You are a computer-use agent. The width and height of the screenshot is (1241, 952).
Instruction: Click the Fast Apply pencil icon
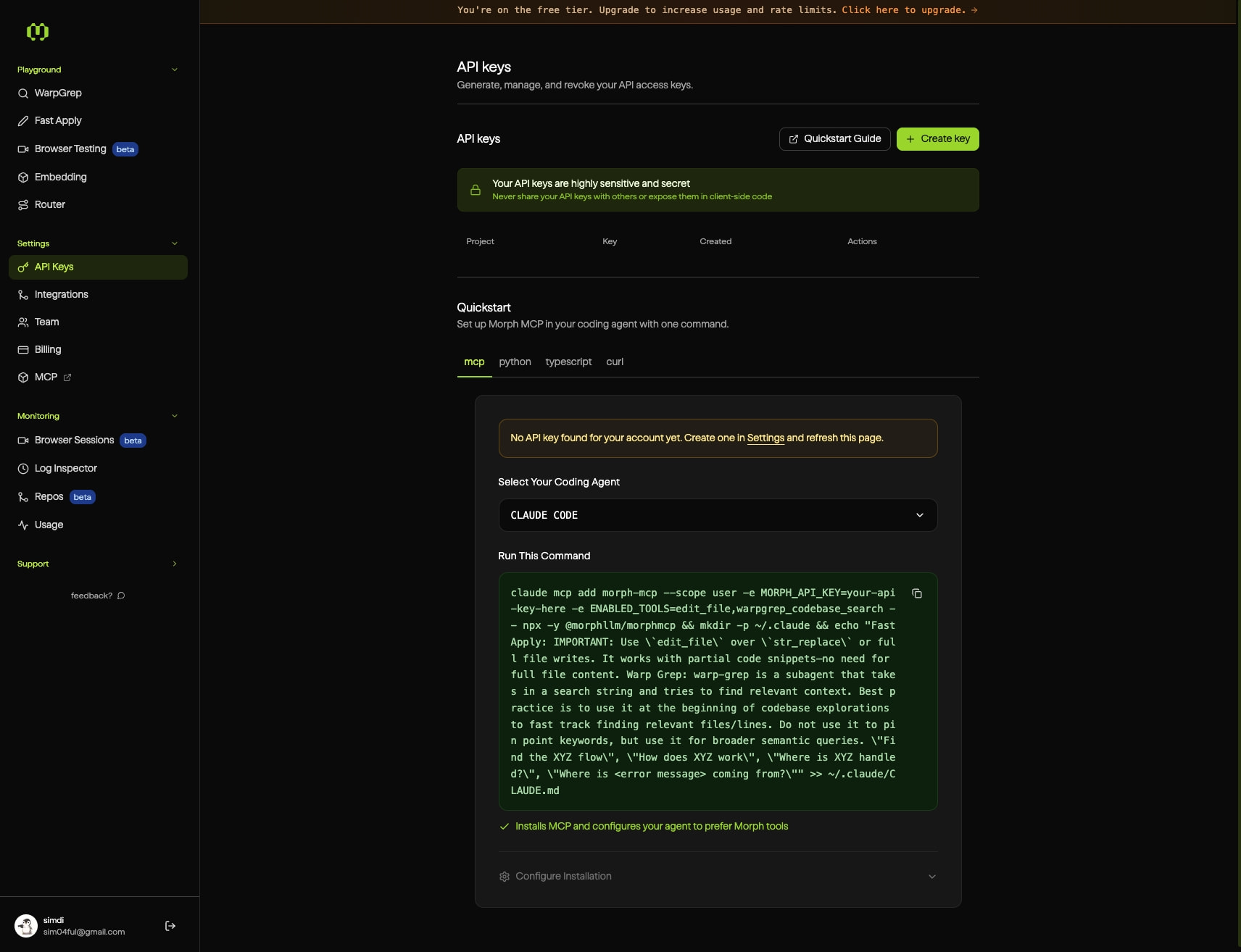[x=23, y=121]
